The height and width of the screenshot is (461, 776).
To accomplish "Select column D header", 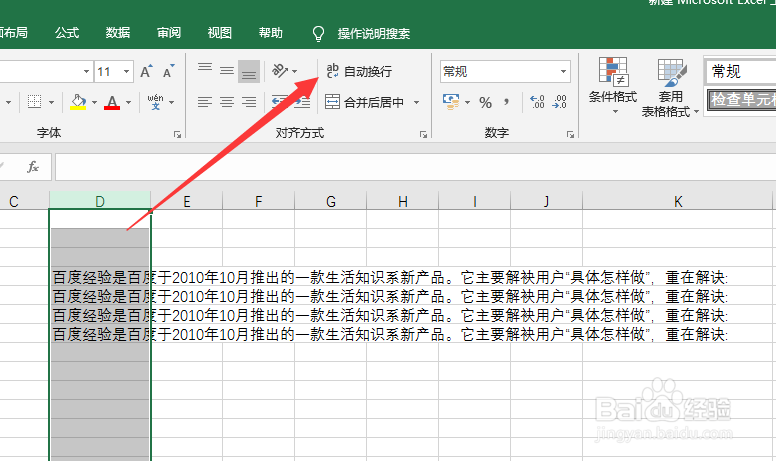I will [100, 201].
